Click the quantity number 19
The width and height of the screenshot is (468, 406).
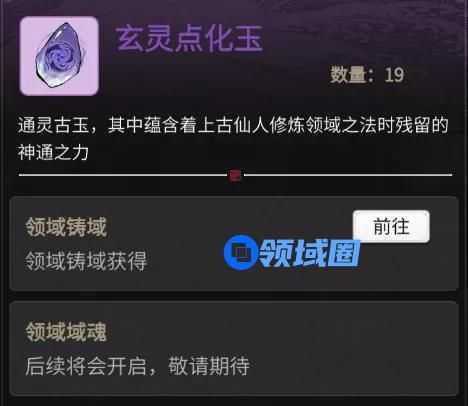pyautogui.click(x=394, y=75)
